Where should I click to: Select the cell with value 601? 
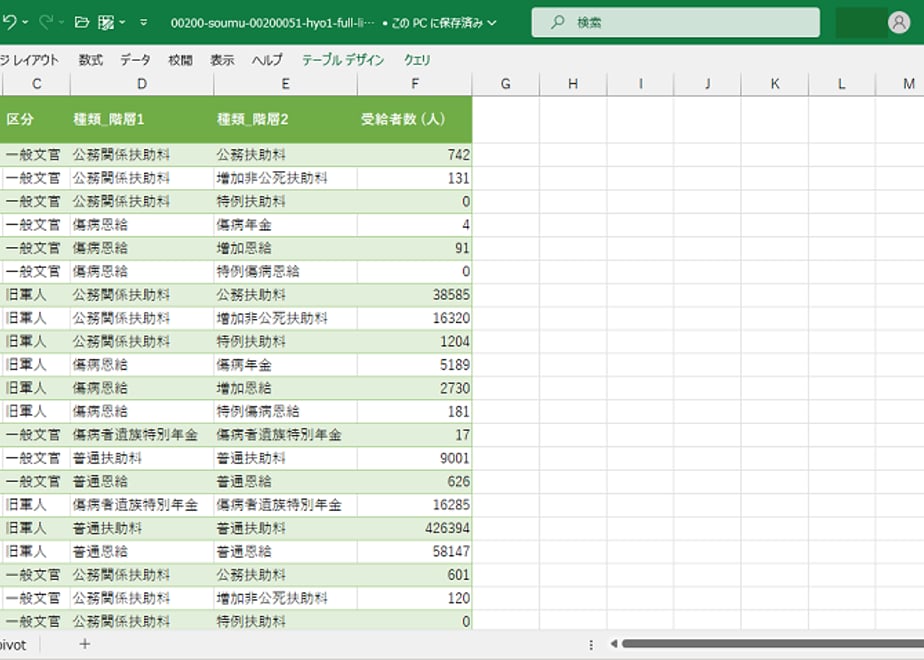click(415, 575)
